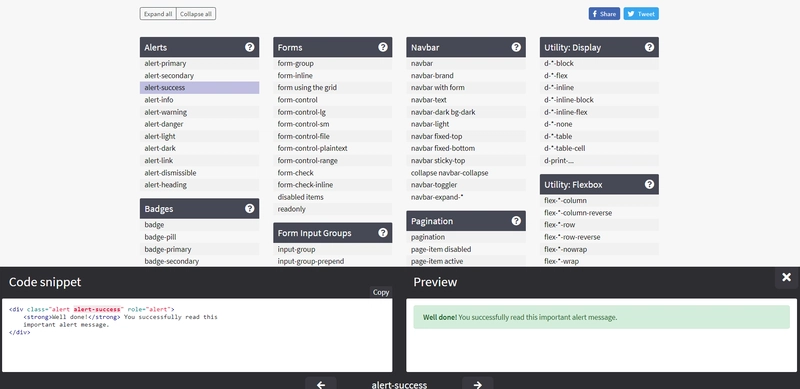Click inside the code snippet text area
The image size is (800, 389).
click(x=197, y=335)
